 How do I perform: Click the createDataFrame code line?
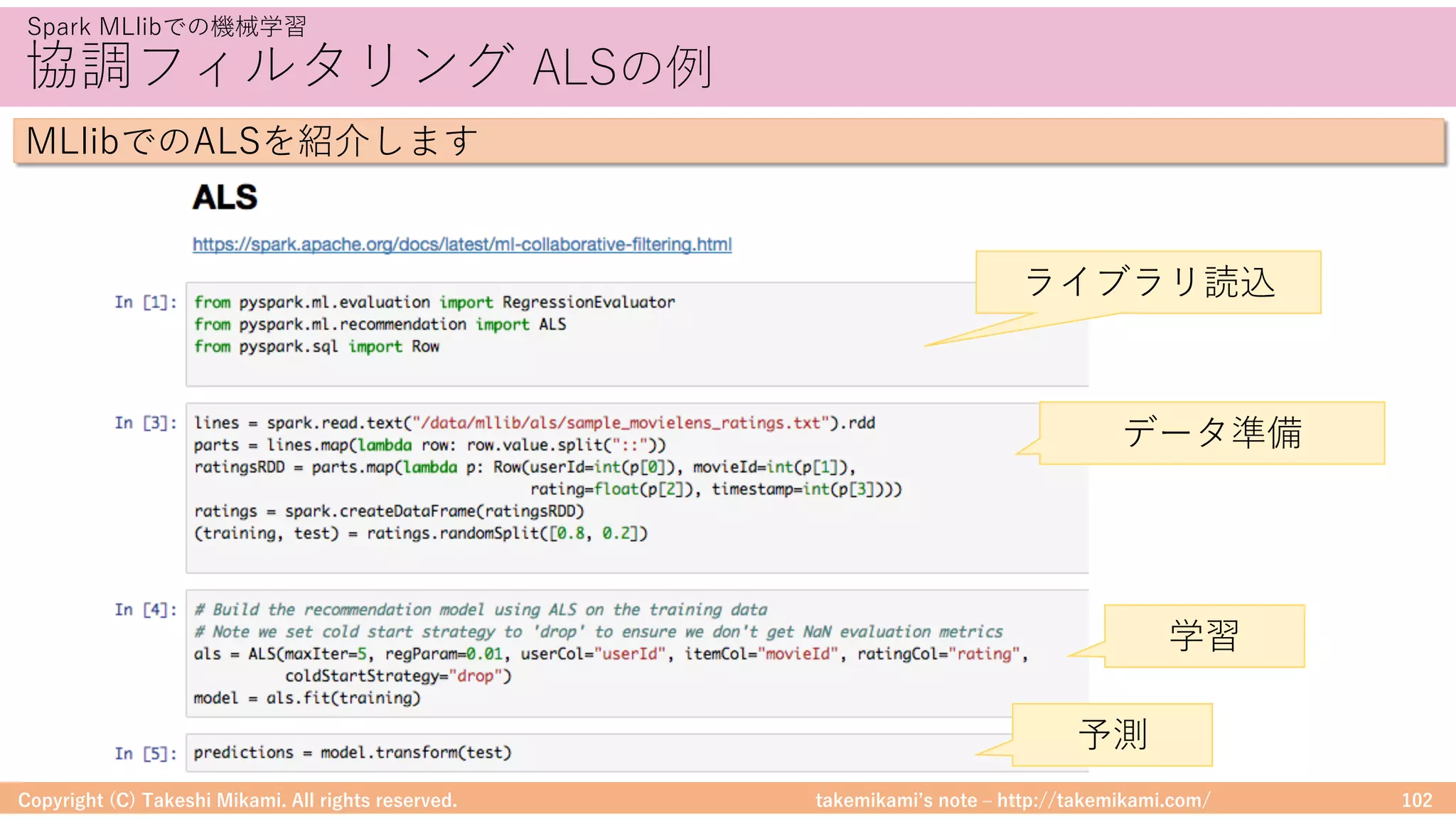(x=389, y=511)
